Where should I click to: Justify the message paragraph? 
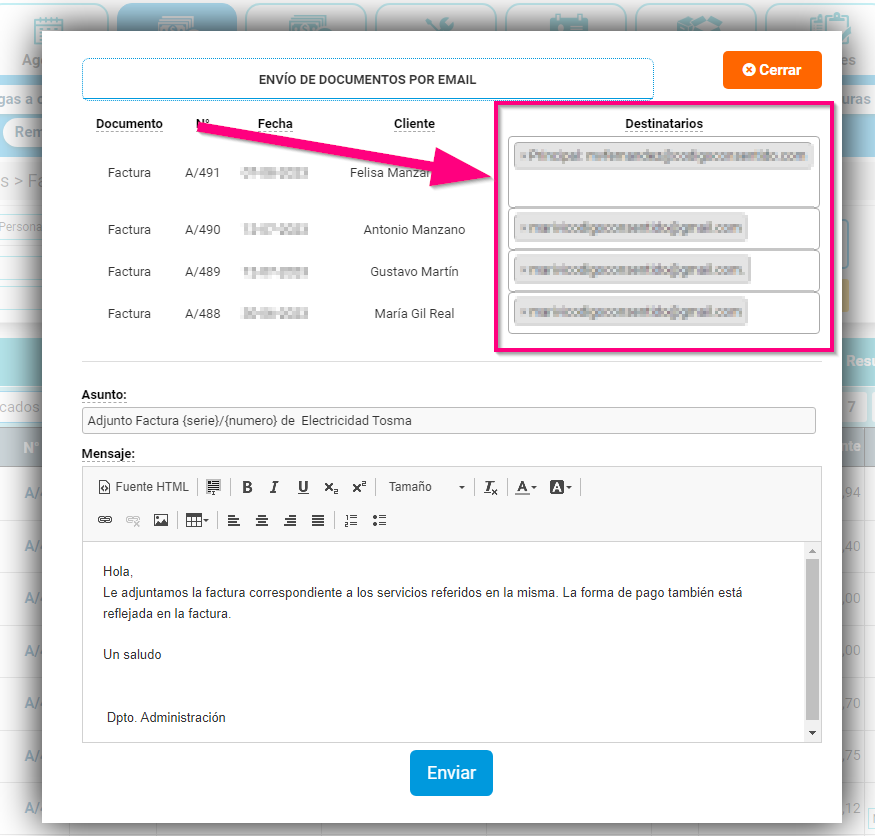[317, 520]
